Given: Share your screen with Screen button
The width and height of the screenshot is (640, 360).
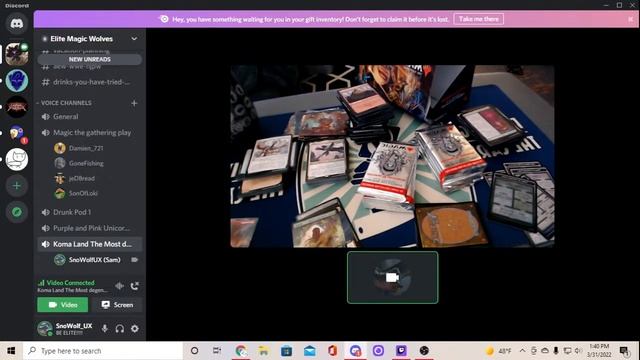Looking at the screenshot, I should [117, 305].
